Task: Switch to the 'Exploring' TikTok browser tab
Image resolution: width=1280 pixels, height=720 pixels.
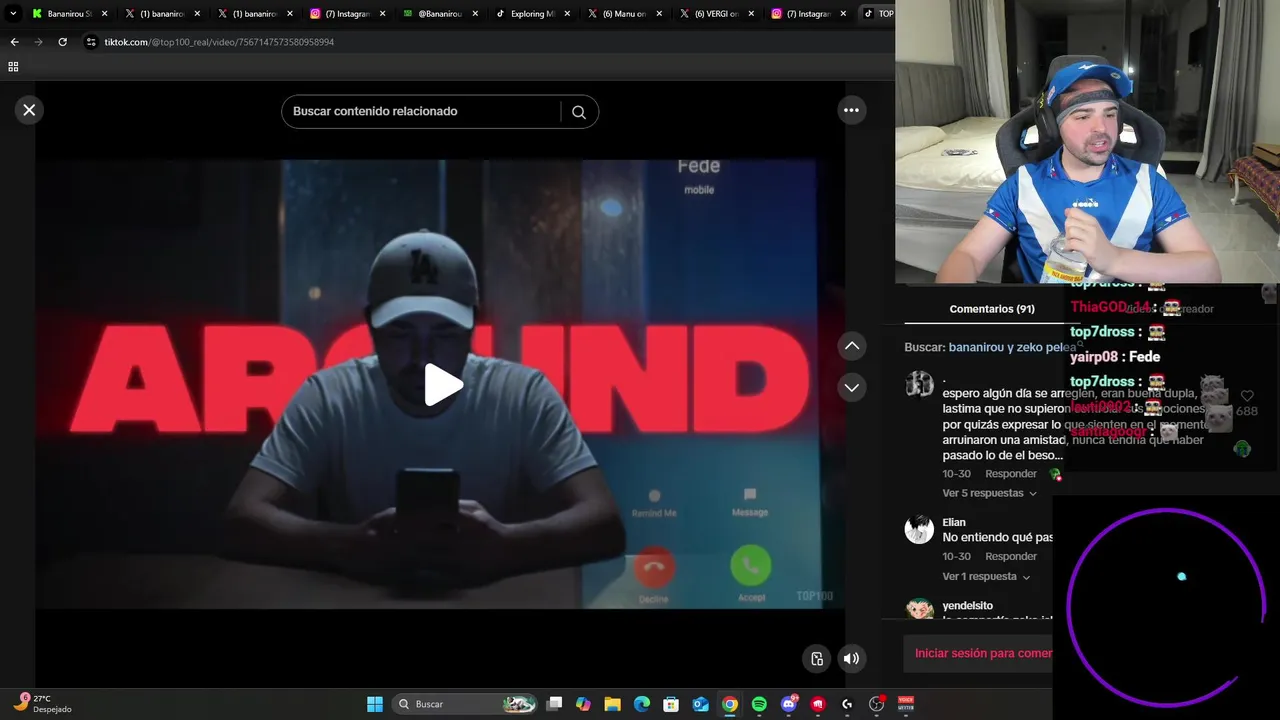Action: tap(531, 14)
